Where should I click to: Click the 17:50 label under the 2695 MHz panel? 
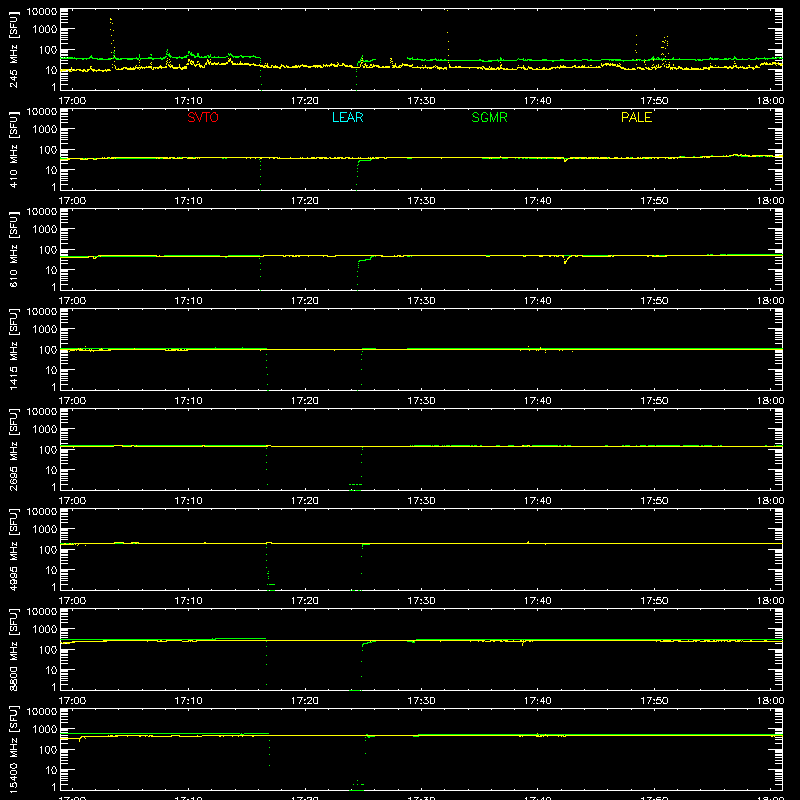[654, 501]
